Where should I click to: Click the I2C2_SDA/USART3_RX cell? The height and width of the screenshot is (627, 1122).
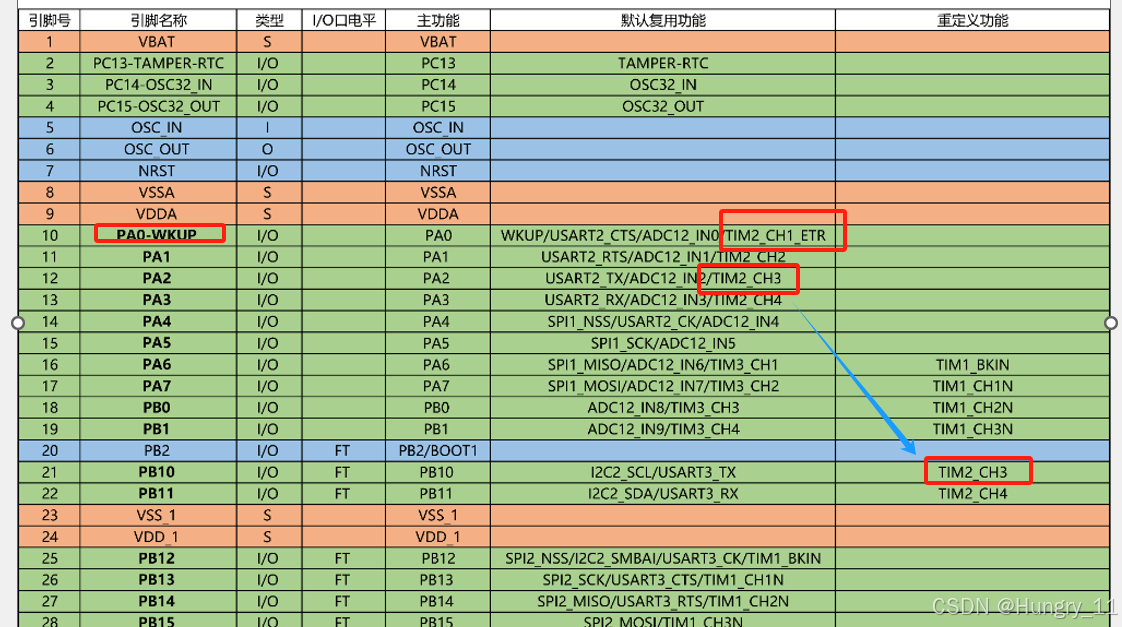point(663,493)
